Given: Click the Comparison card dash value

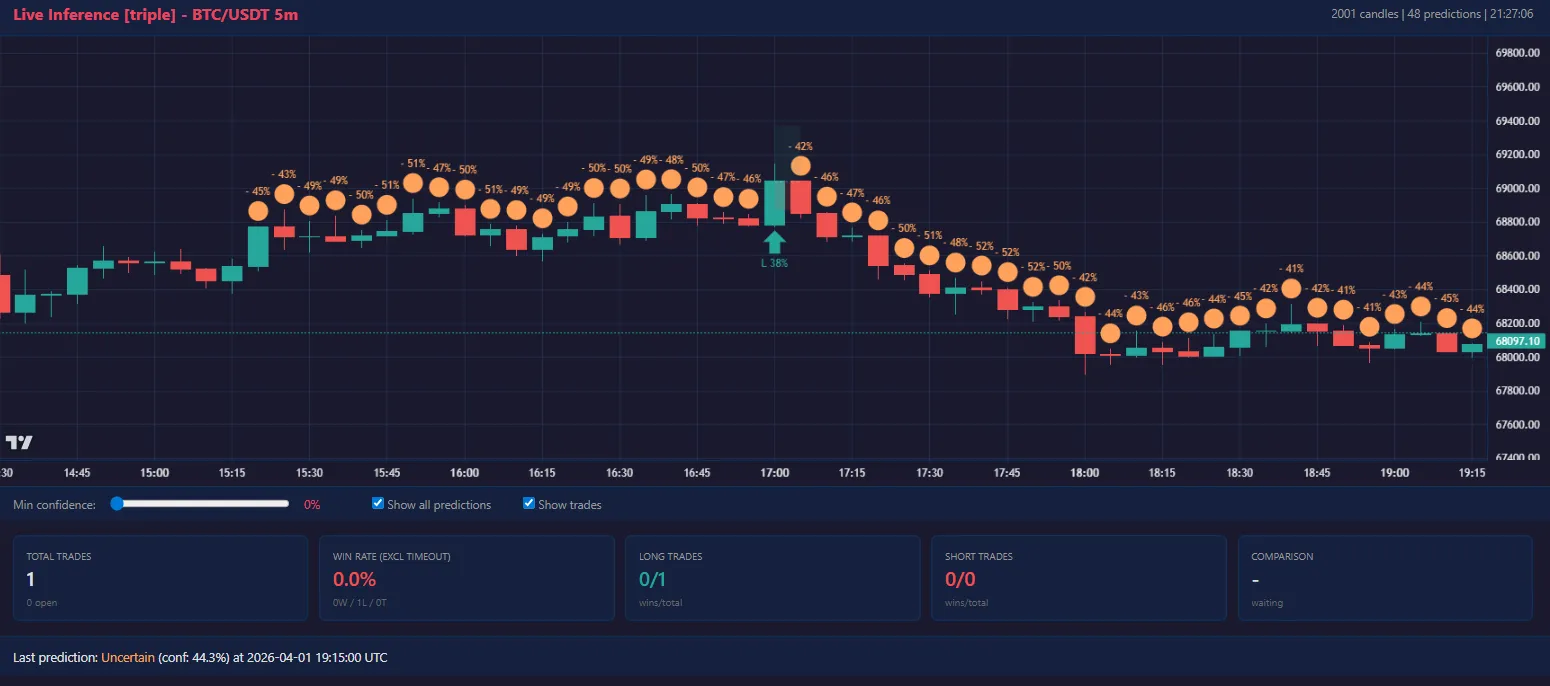Looking at the screenshot, I should click(x=1255, y=579).
